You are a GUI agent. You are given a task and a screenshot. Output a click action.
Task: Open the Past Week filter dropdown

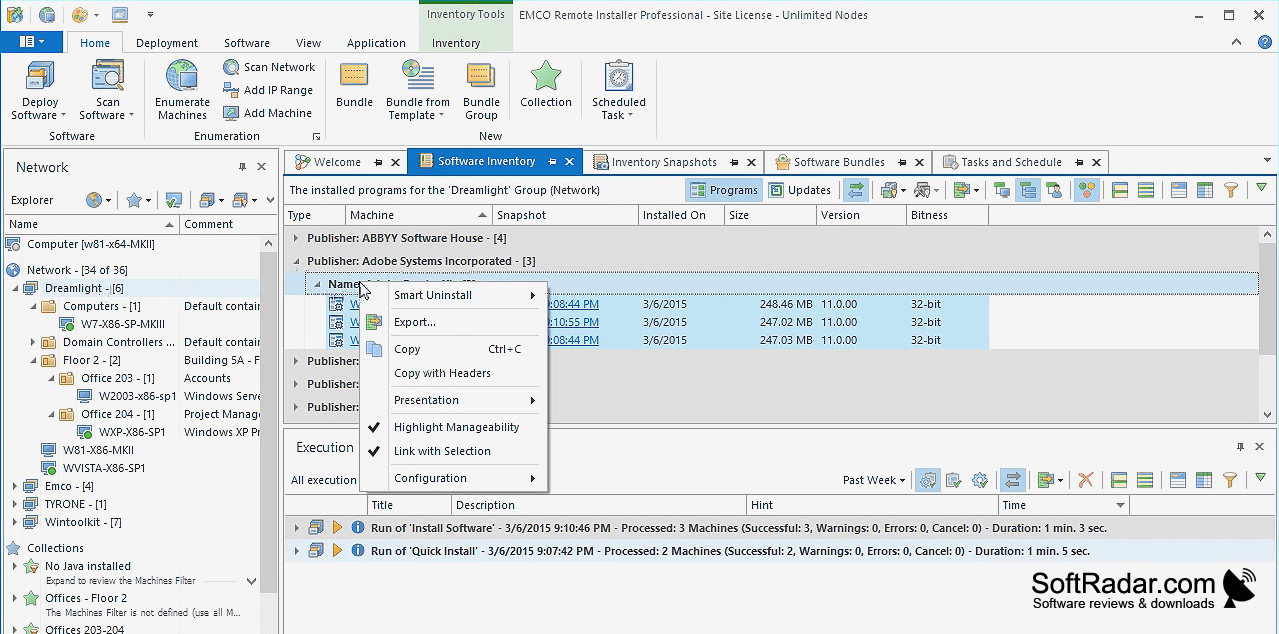(x=874, y=480)
